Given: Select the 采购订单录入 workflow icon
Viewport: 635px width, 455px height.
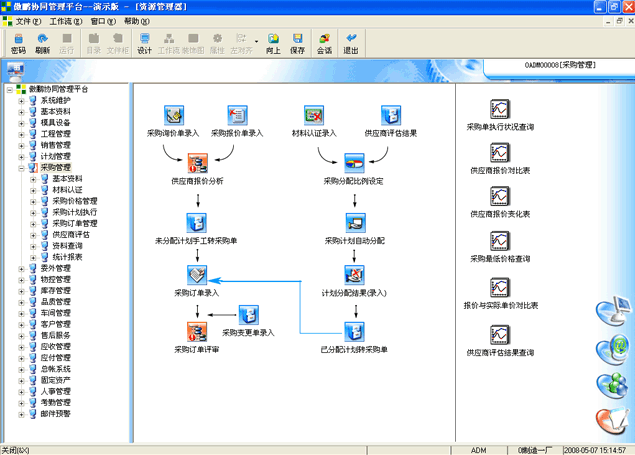Looking at the screenshot, I should tap(197, 274).
